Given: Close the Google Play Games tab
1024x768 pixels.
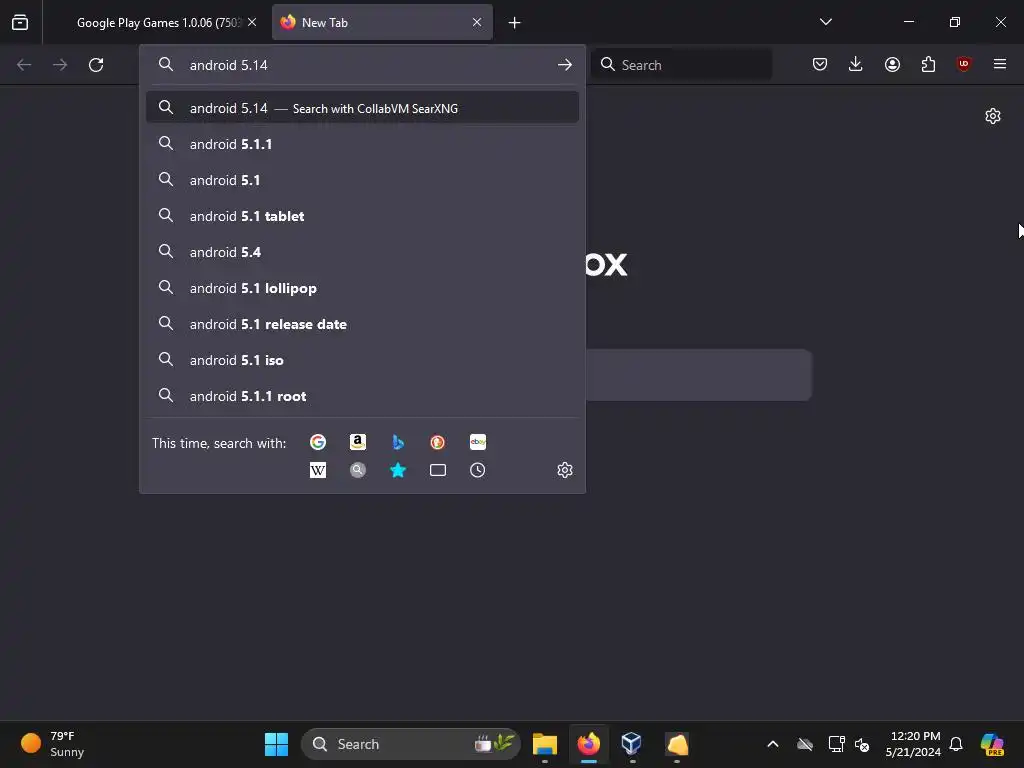Looking at the screenshot, I should [252, 22].
